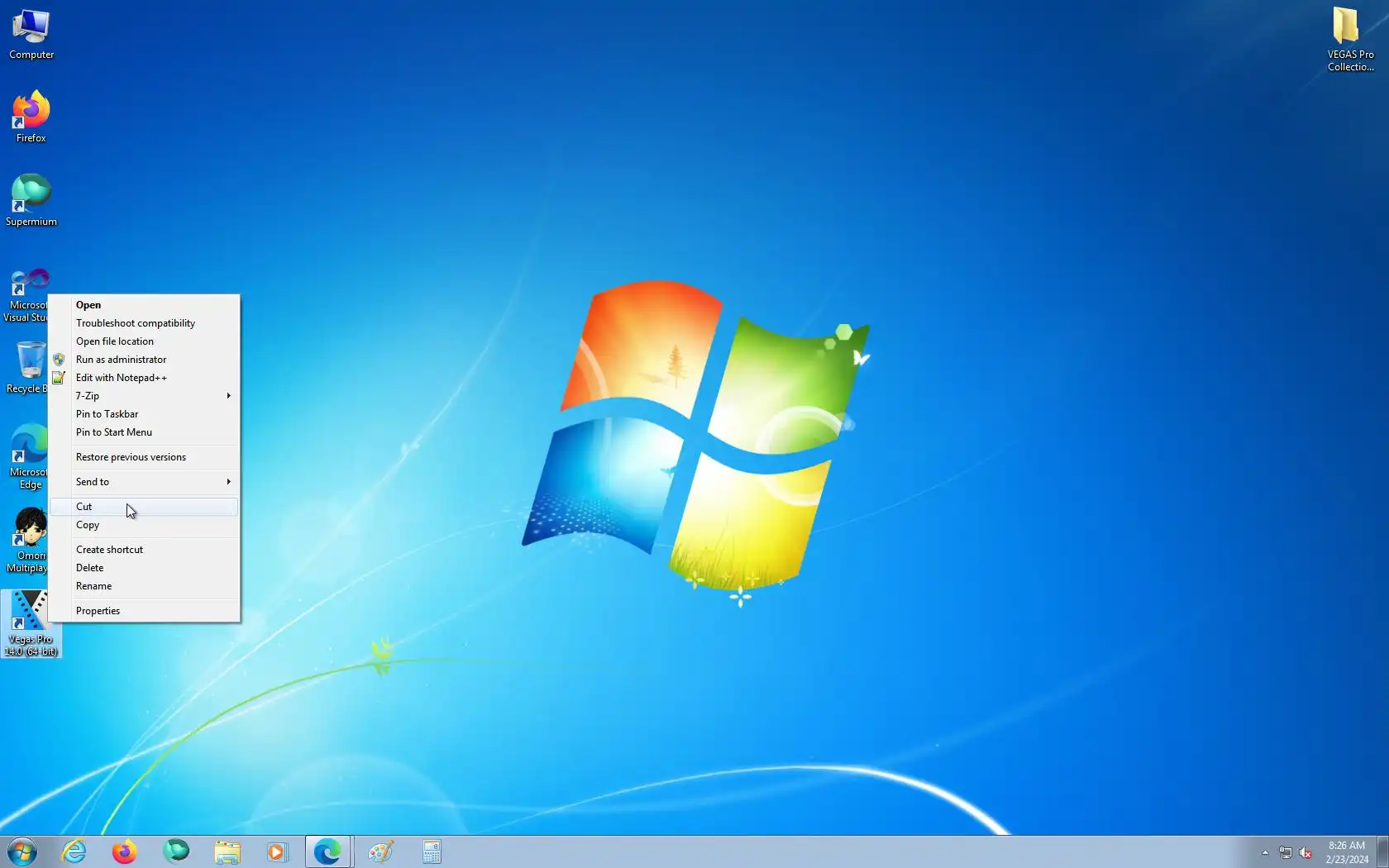This screenshot has width=1389, height=868.
Task: Choose Restore previous versions
Action: 144,457
